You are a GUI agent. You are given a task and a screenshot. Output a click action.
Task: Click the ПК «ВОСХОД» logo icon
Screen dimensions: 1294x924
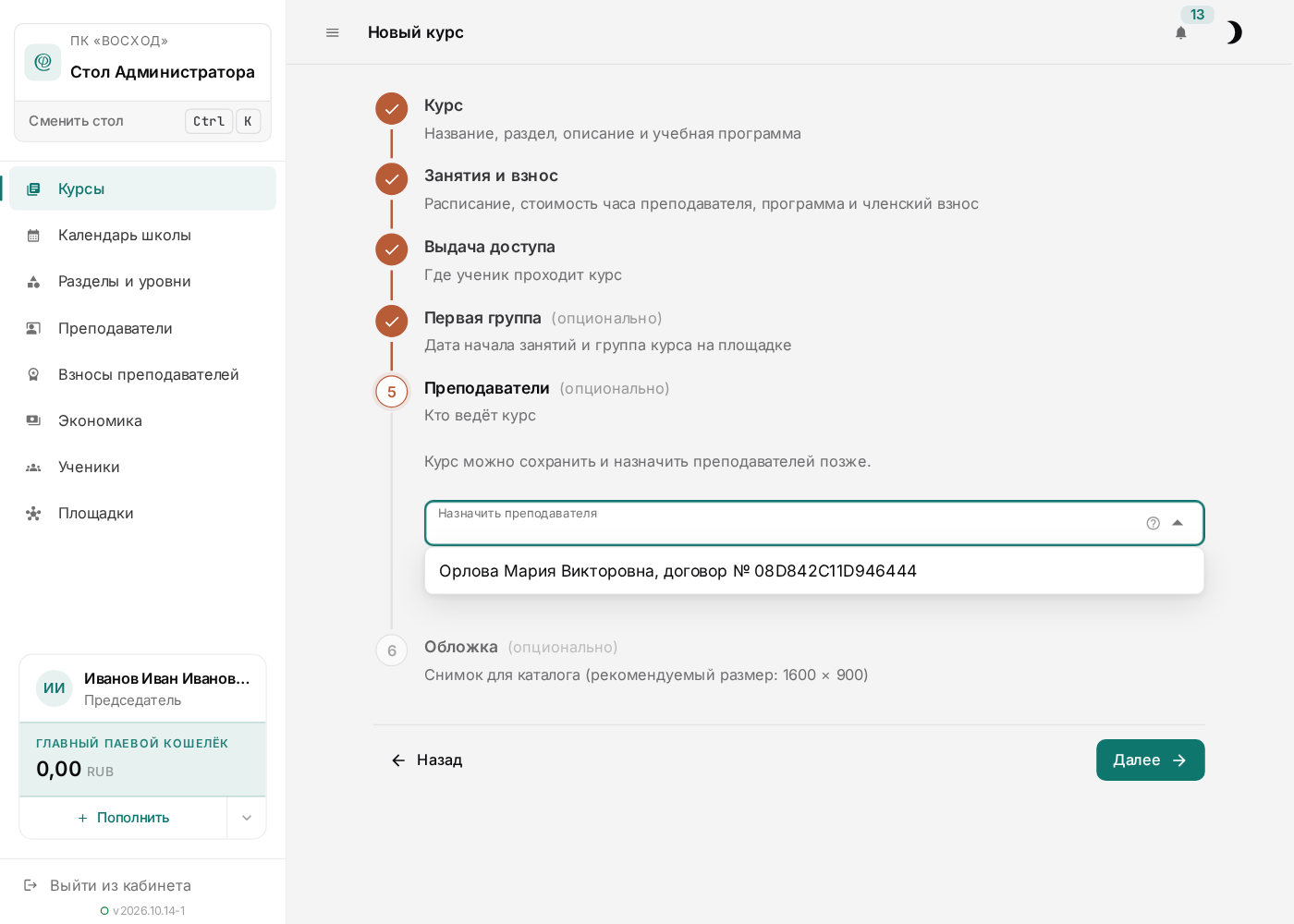[43, 62]
